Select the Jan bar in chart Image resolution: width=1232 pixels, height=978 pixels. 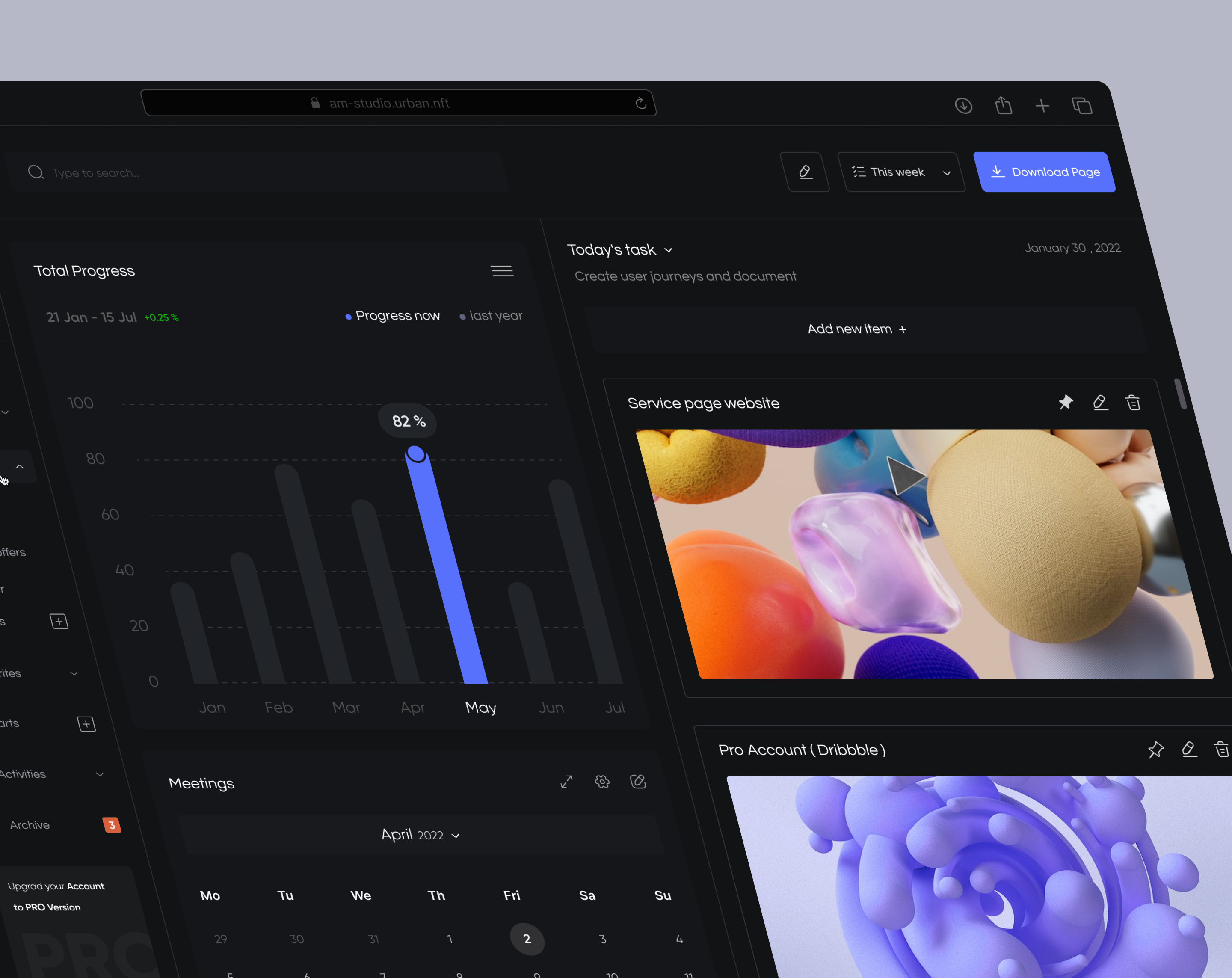coord(194,633)
